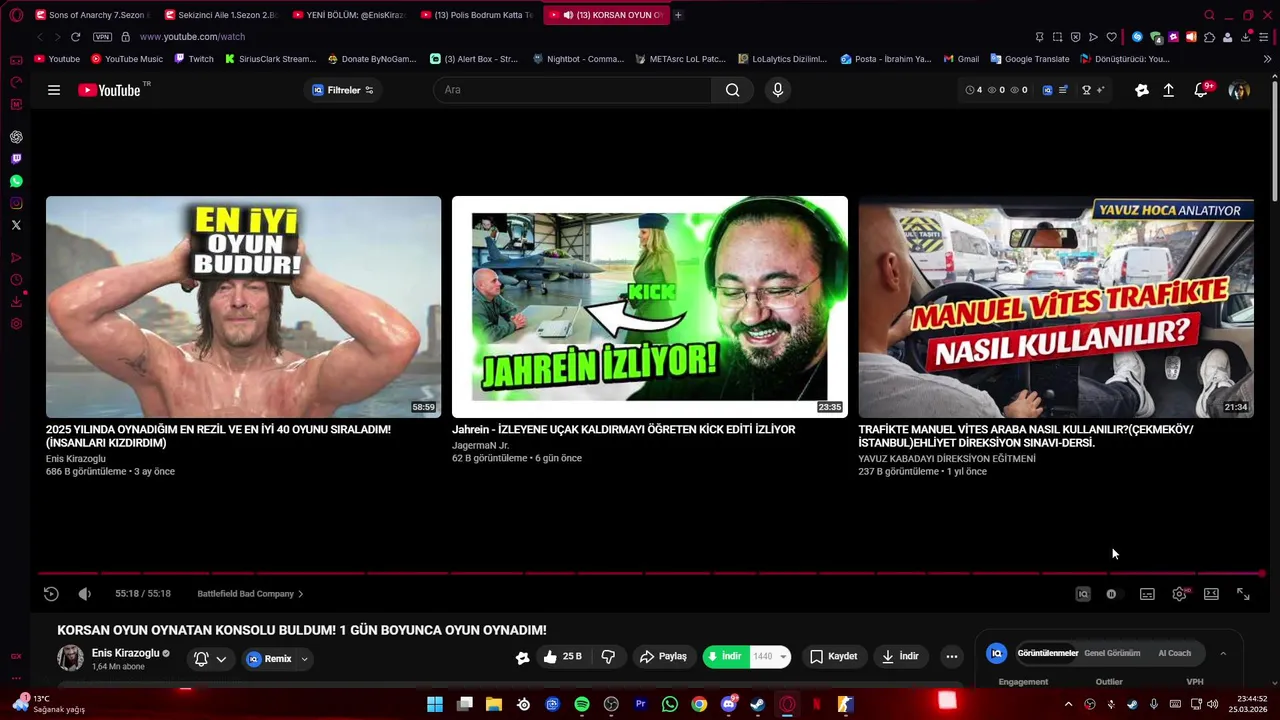This screenshot has height=720, width=1280.
Task: Open Instagram in the Opera sidebar
Action: (16, 203)
